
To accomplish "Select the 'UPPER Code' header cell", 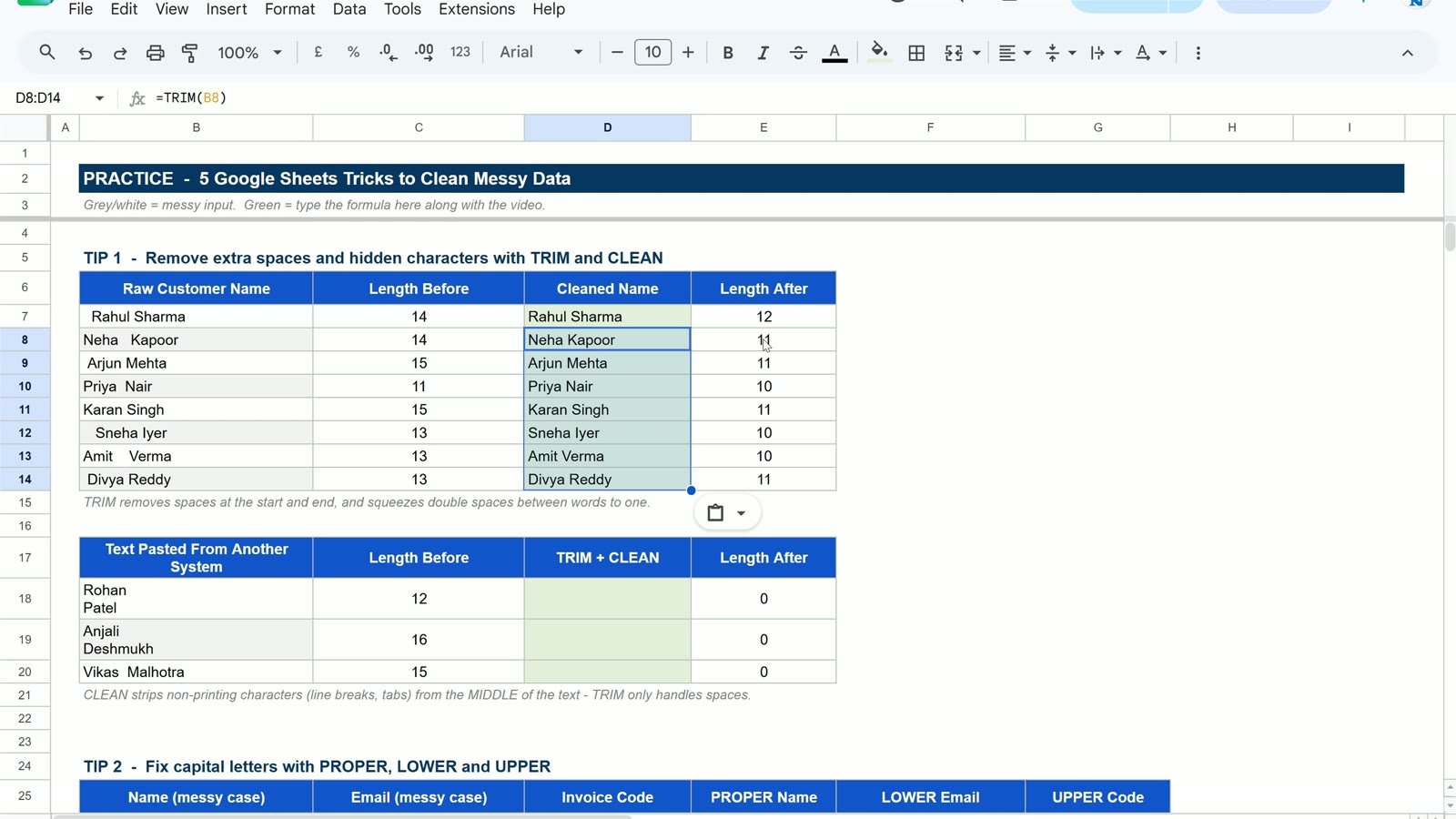I will [1097, 797].
